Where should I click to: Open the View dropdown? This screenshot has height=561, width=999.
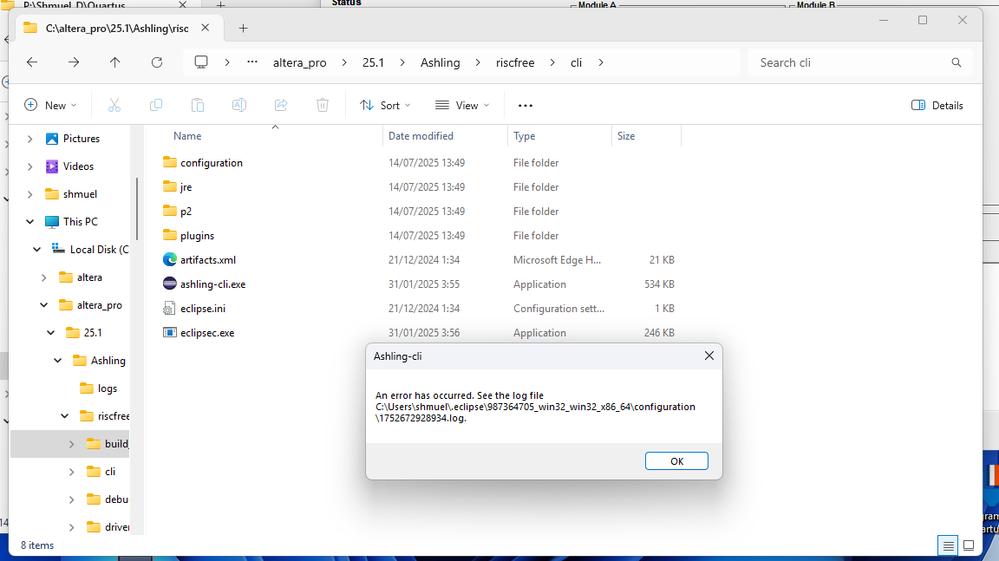463,106
